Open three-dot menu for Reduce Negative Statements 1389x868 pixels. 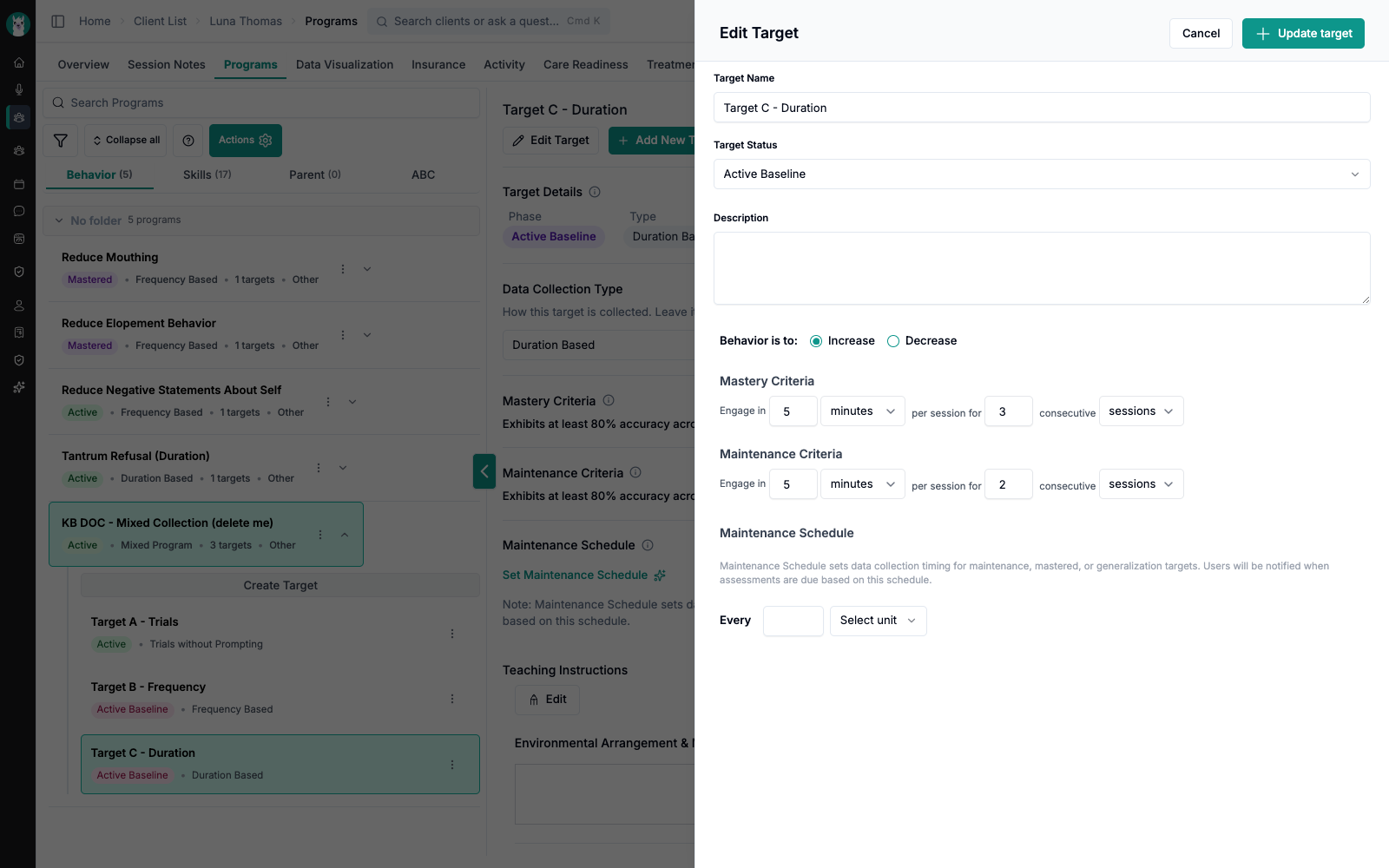pos(328,402)
